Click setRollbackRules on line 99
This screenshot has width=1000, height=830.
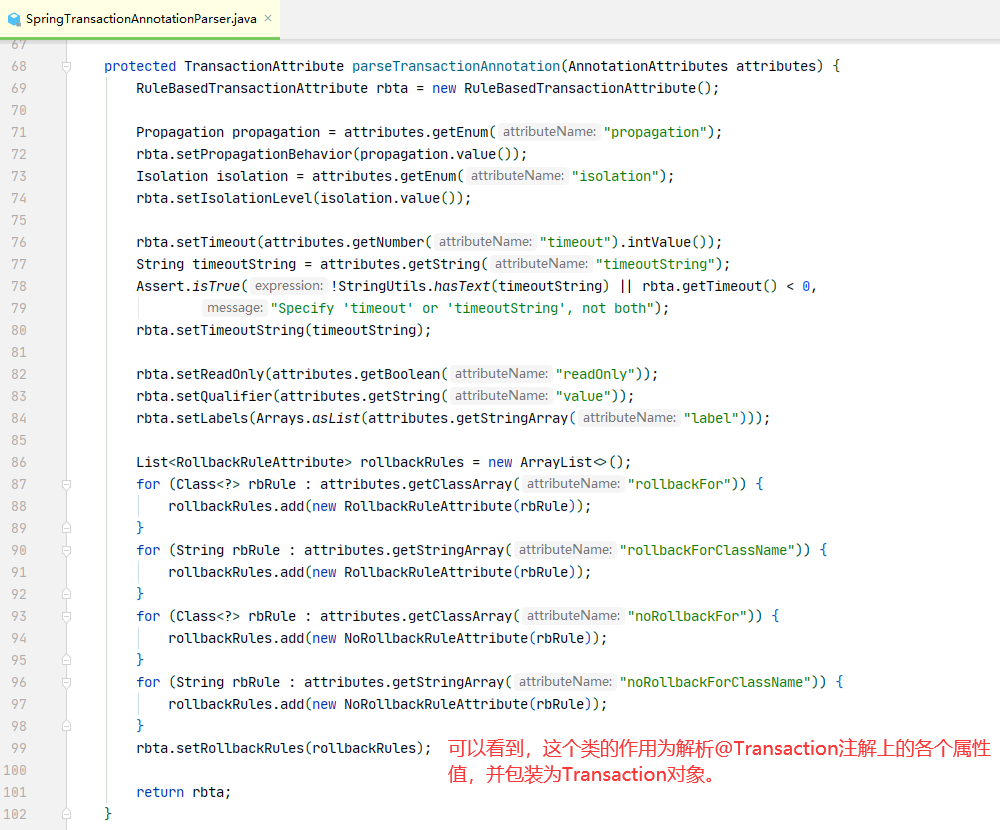pos(240,748)
